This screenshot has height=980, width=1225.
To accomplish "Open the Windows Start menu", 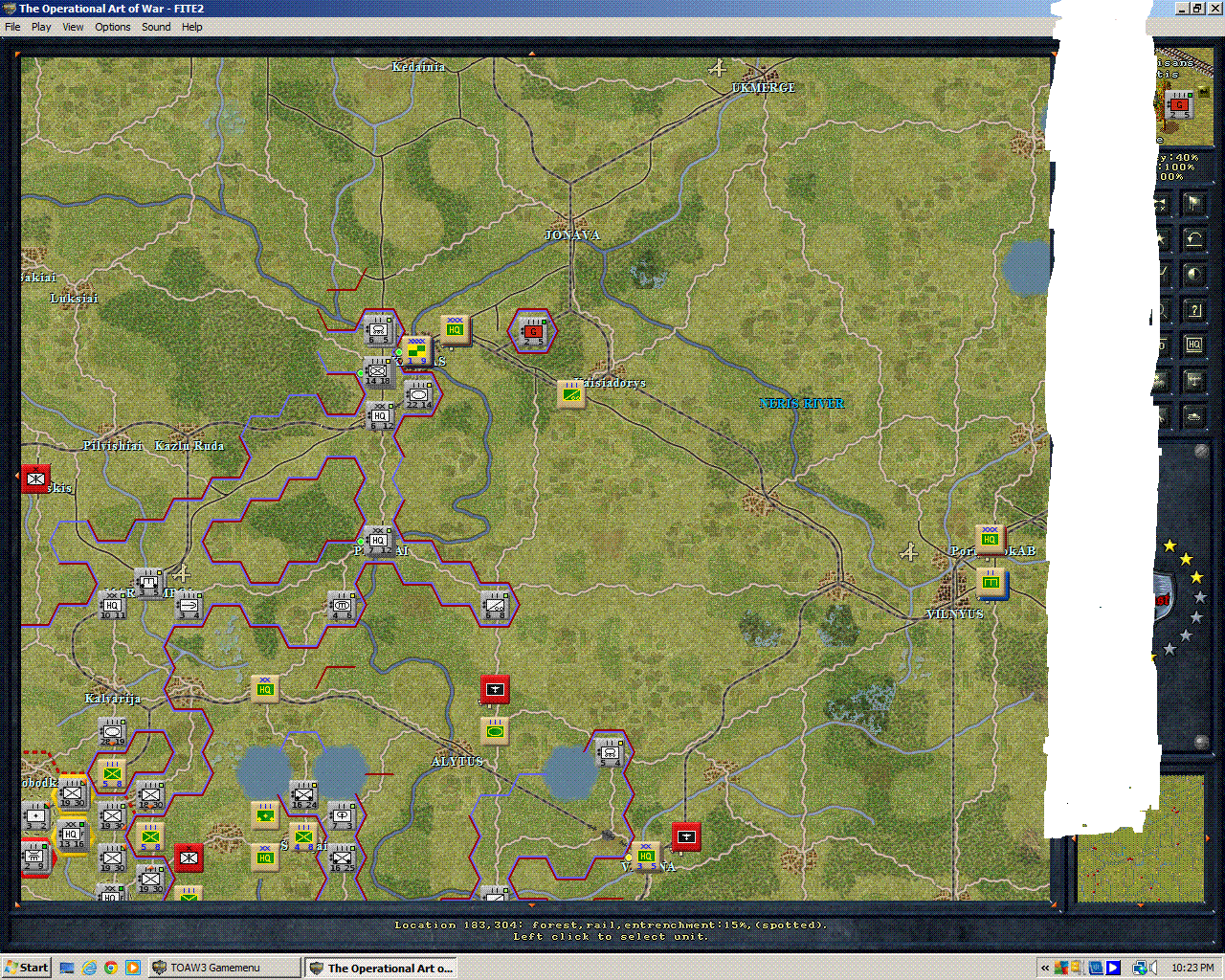I will (x=26, y=968).
